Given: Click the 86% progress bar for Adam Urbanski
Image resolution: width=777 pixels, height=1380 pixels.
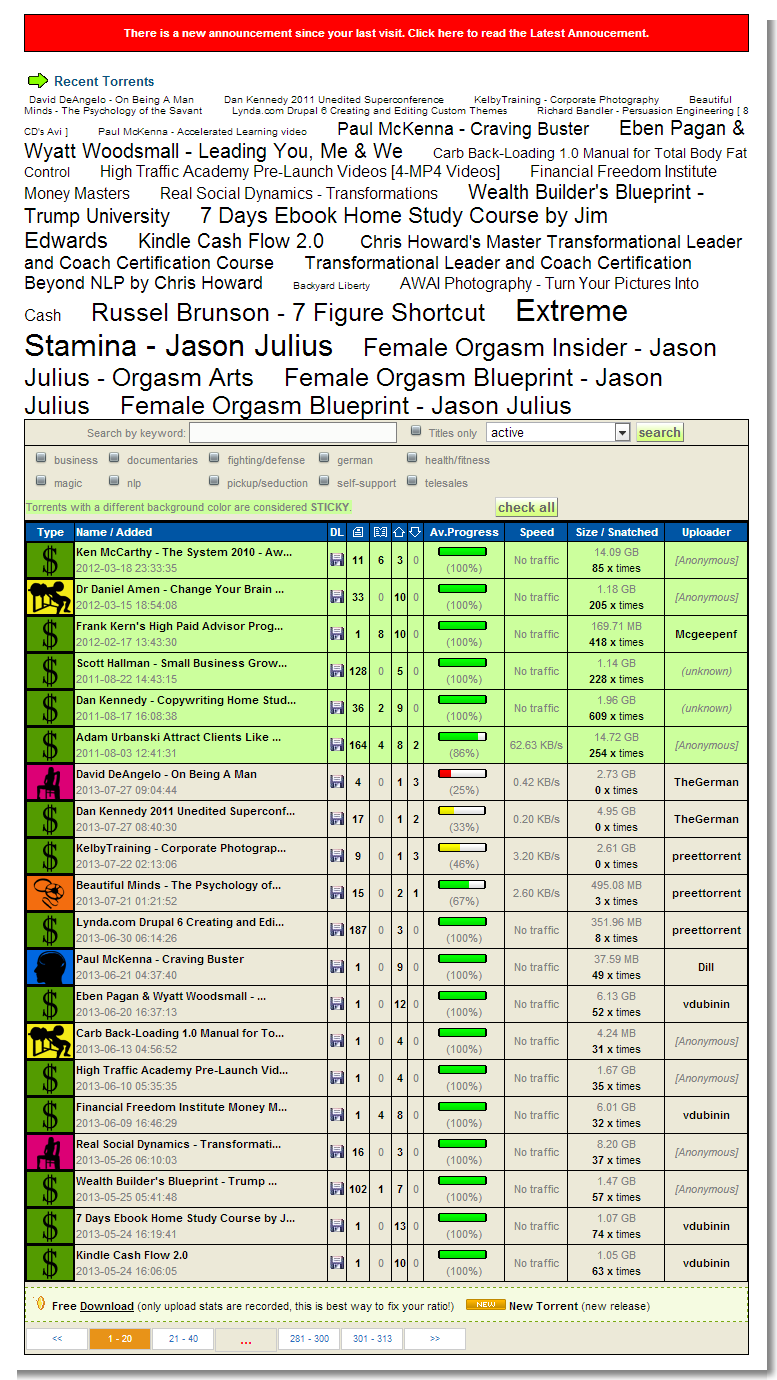Looking at the screenshot, I should 462,736.
